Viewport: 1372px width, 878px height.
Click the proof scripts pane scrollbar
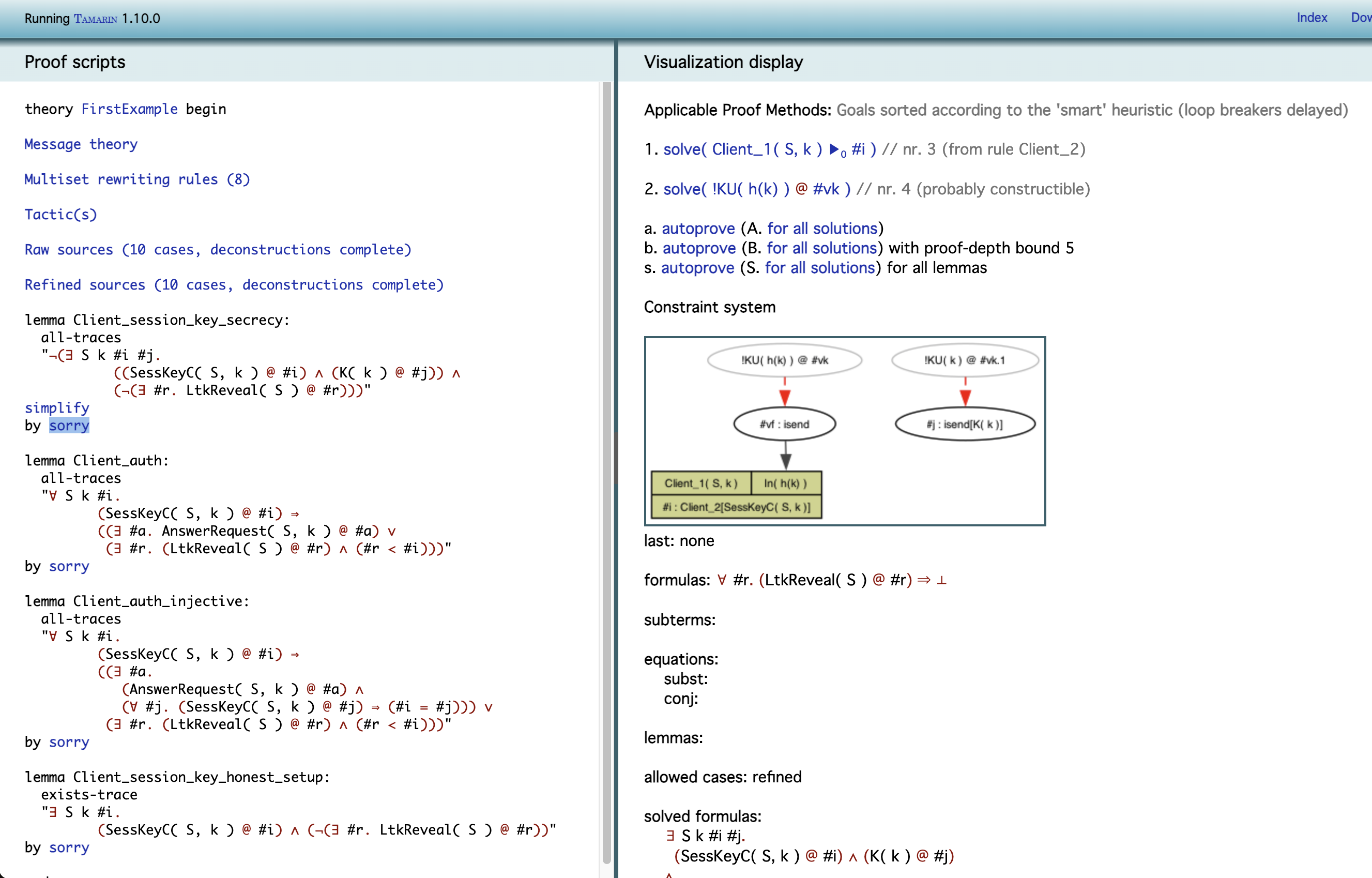(x=606, y=456)
